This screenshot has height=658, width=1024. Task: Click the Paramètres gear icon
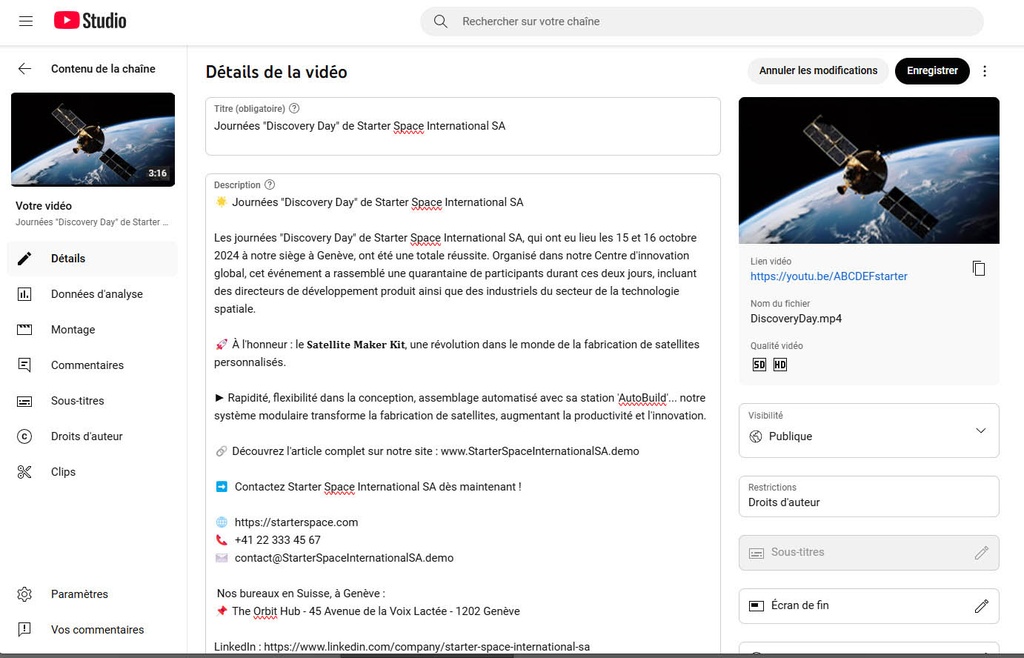coord(24,594)
